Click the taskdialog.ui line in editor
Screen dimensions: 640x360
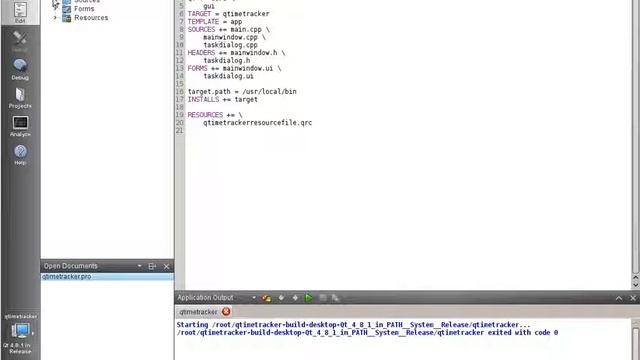(228, 76)
